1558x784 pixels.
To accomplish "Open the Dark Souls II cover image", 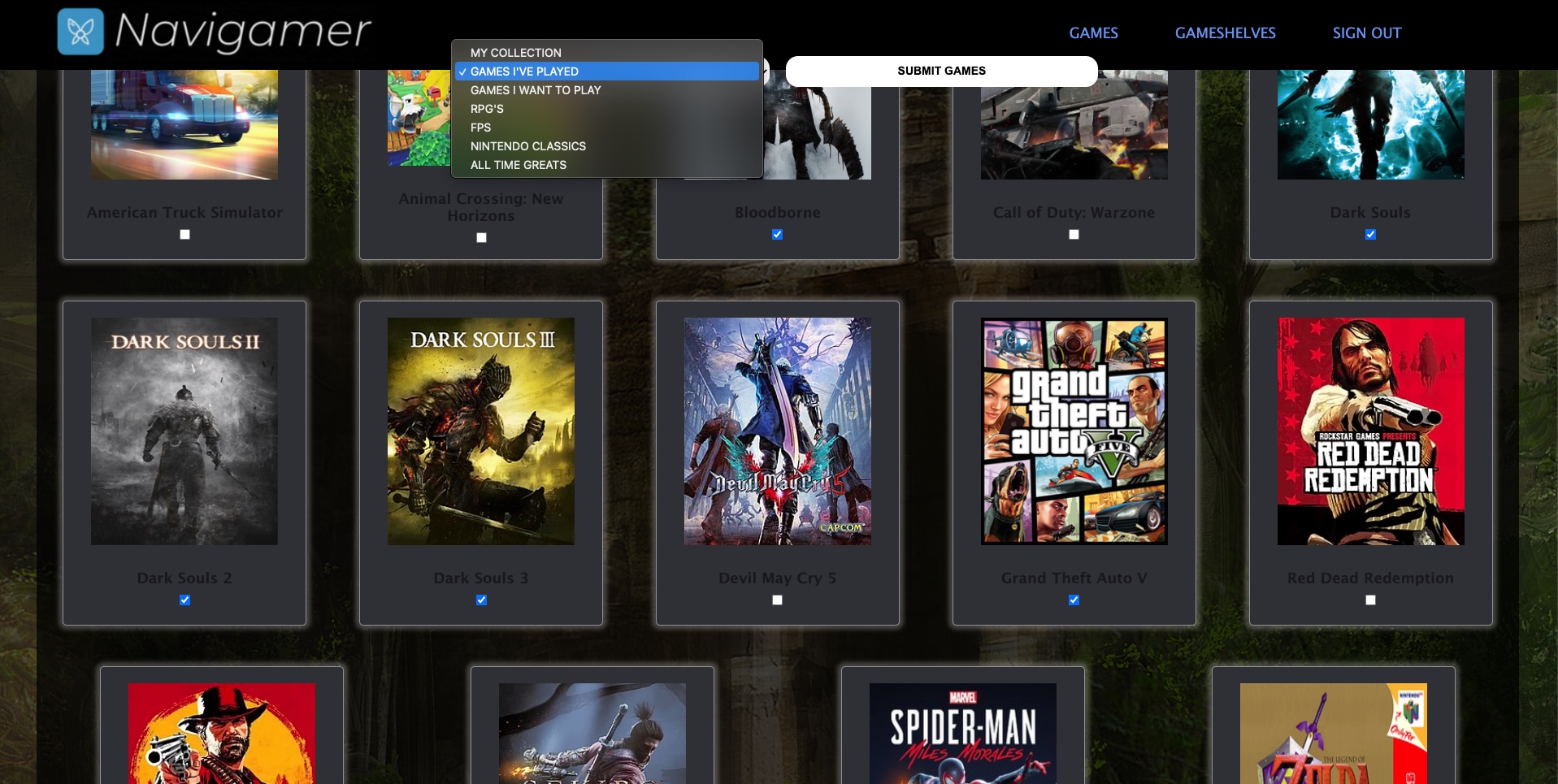I will tap(184, 431).
